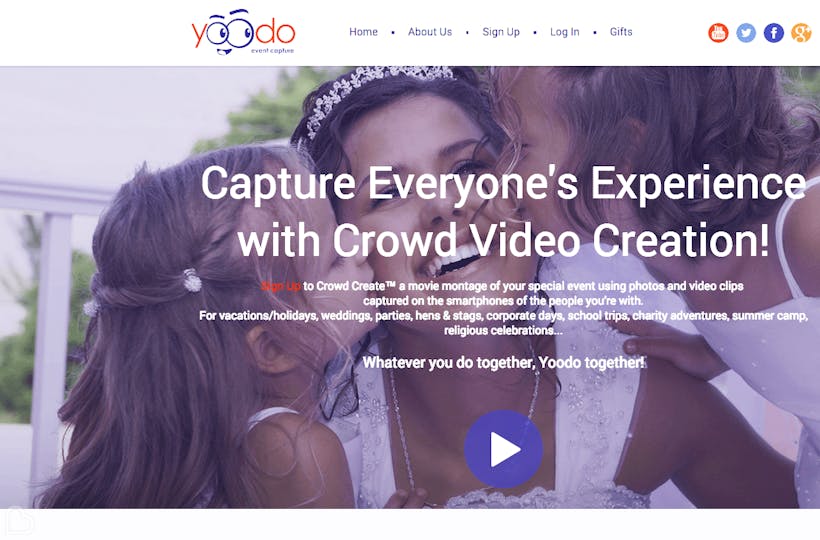This screenshot has width=820, height=540.
Task: Click the 'Capture Everyone's Experience' headline
Action: [503, 182]
